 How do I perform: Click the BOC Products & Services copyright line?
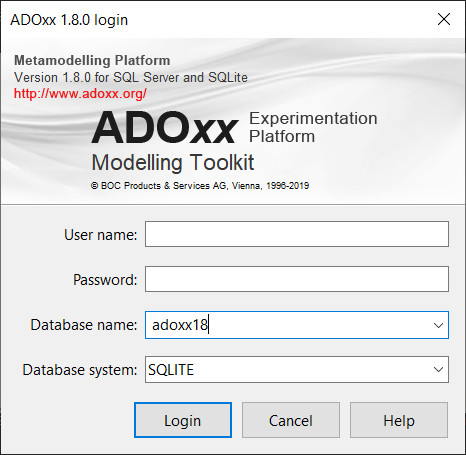(200, 186)
